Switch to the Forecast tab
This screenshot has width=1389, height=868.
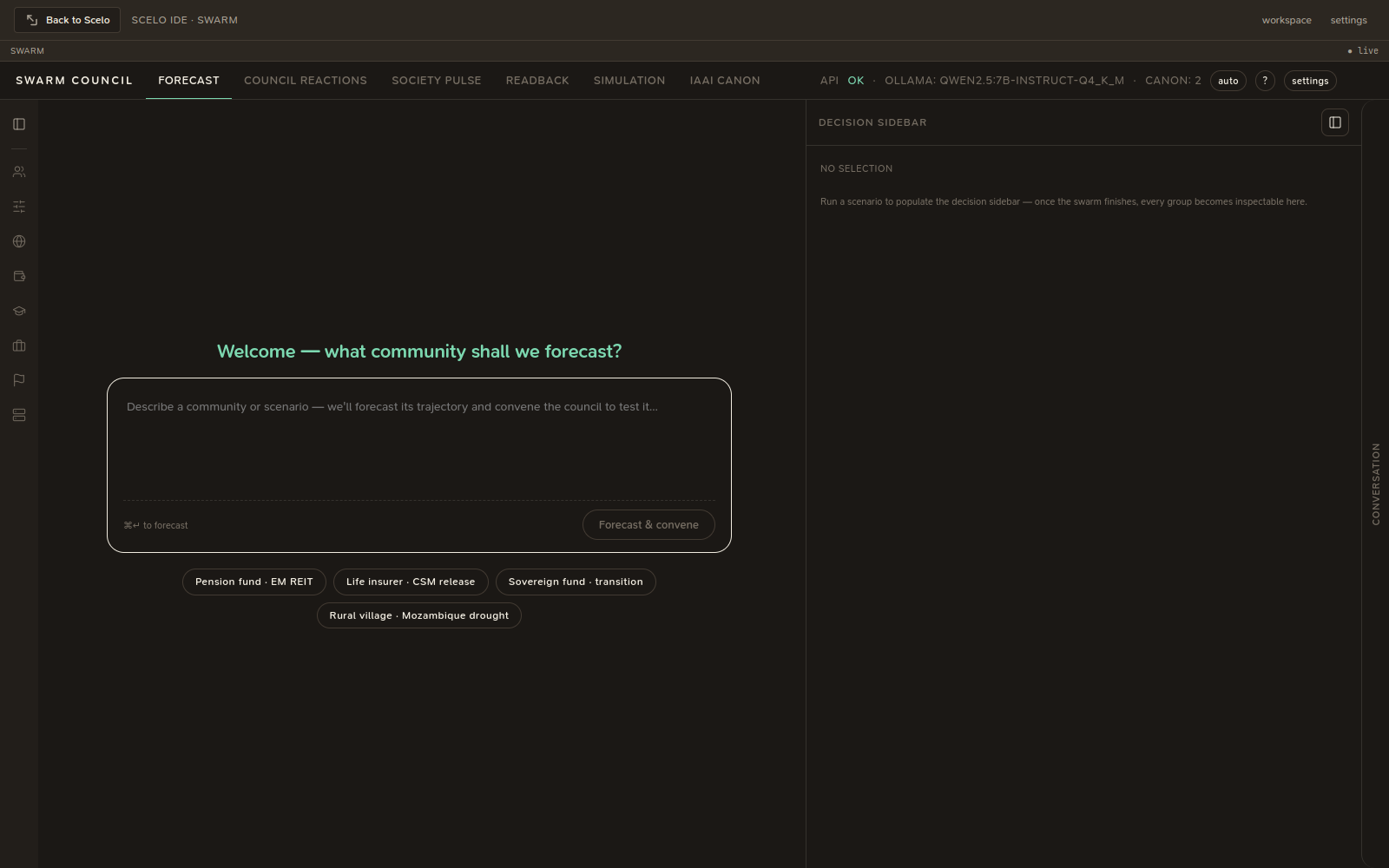pos(188,81)
